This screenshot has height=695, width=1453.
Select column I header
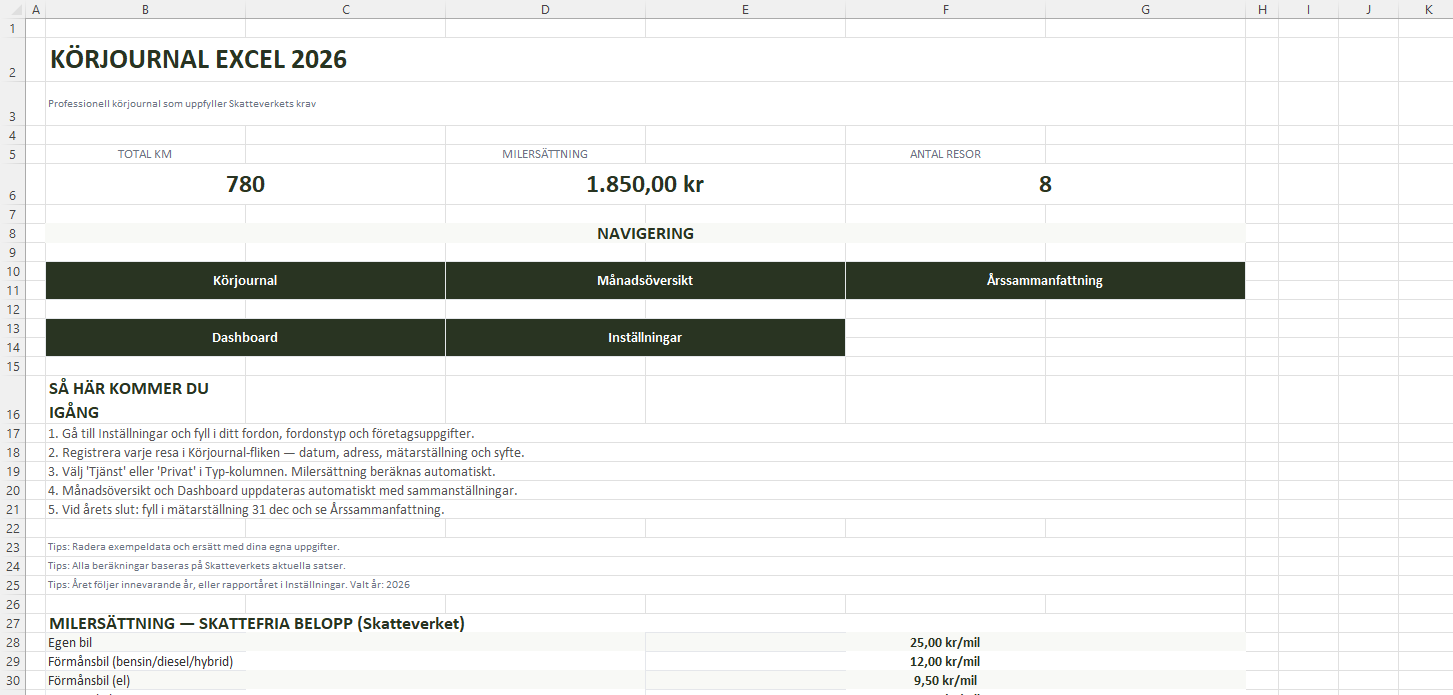pos(1309,9)
